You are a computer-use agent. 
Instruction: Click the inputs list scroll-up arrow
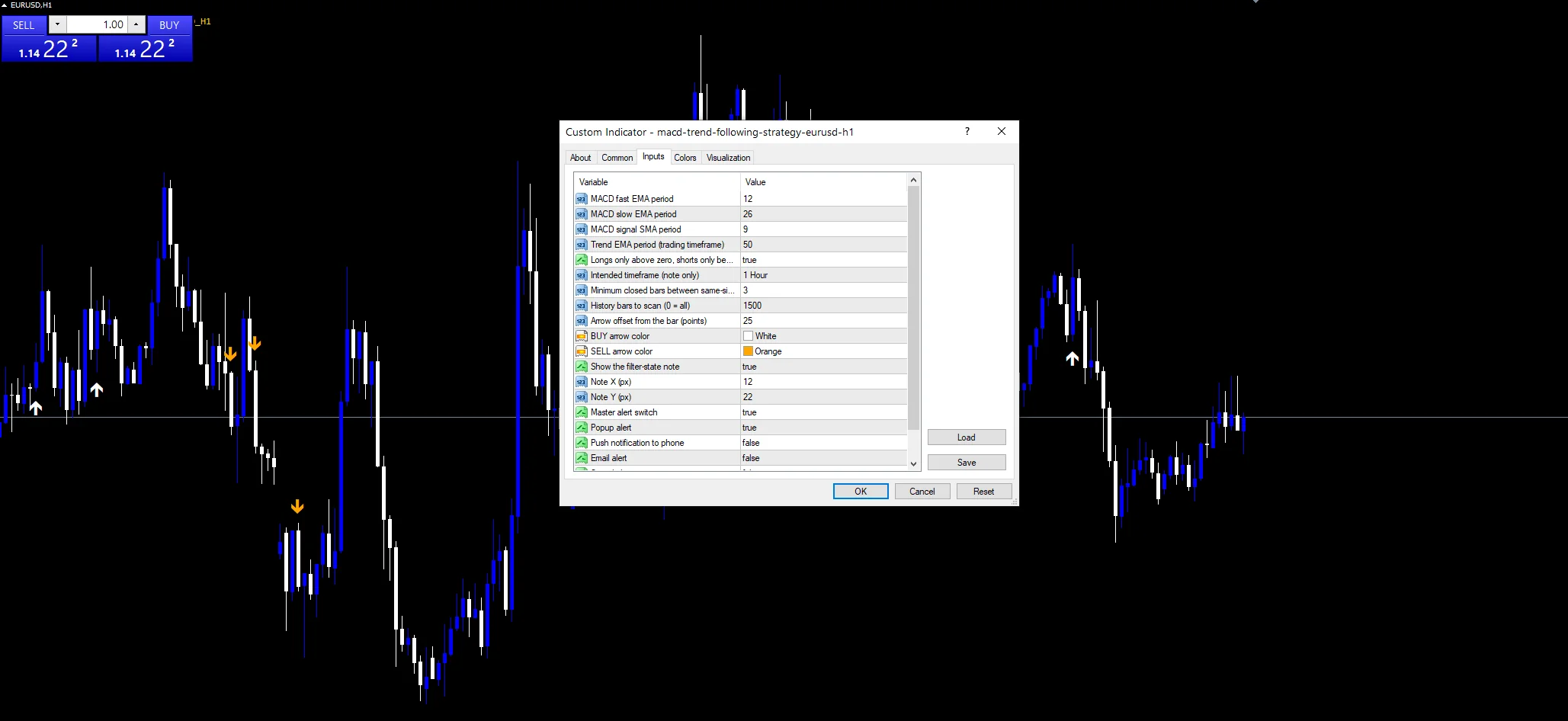click(913, 180)
